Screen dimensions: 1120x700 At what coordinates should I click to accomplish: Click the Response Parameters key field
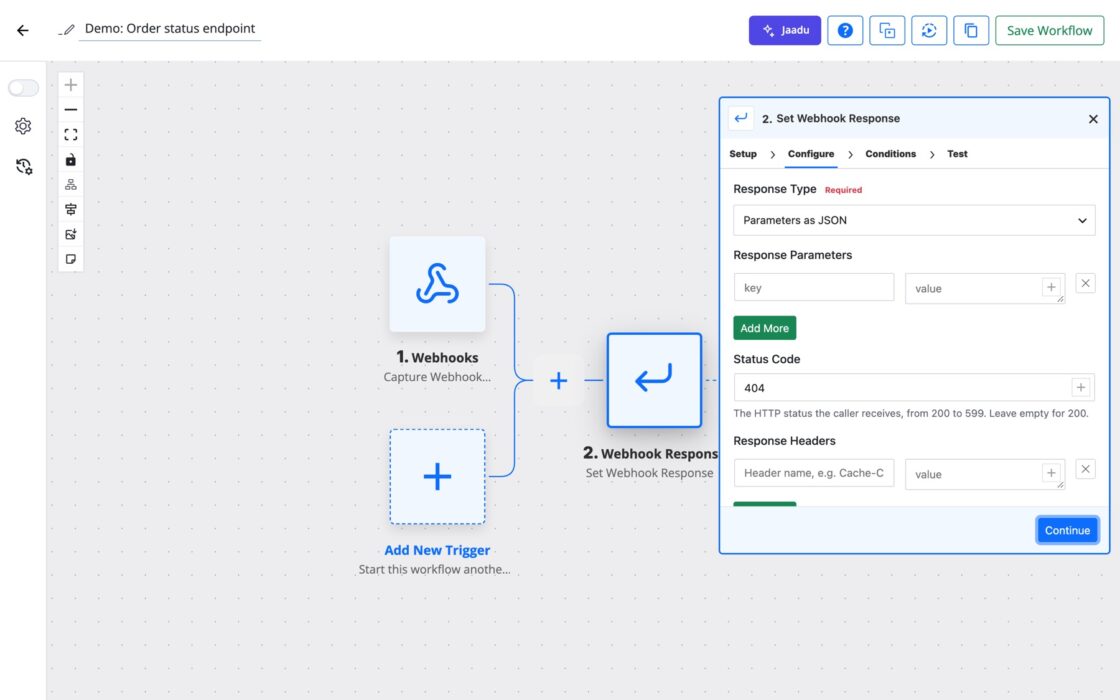814,287
